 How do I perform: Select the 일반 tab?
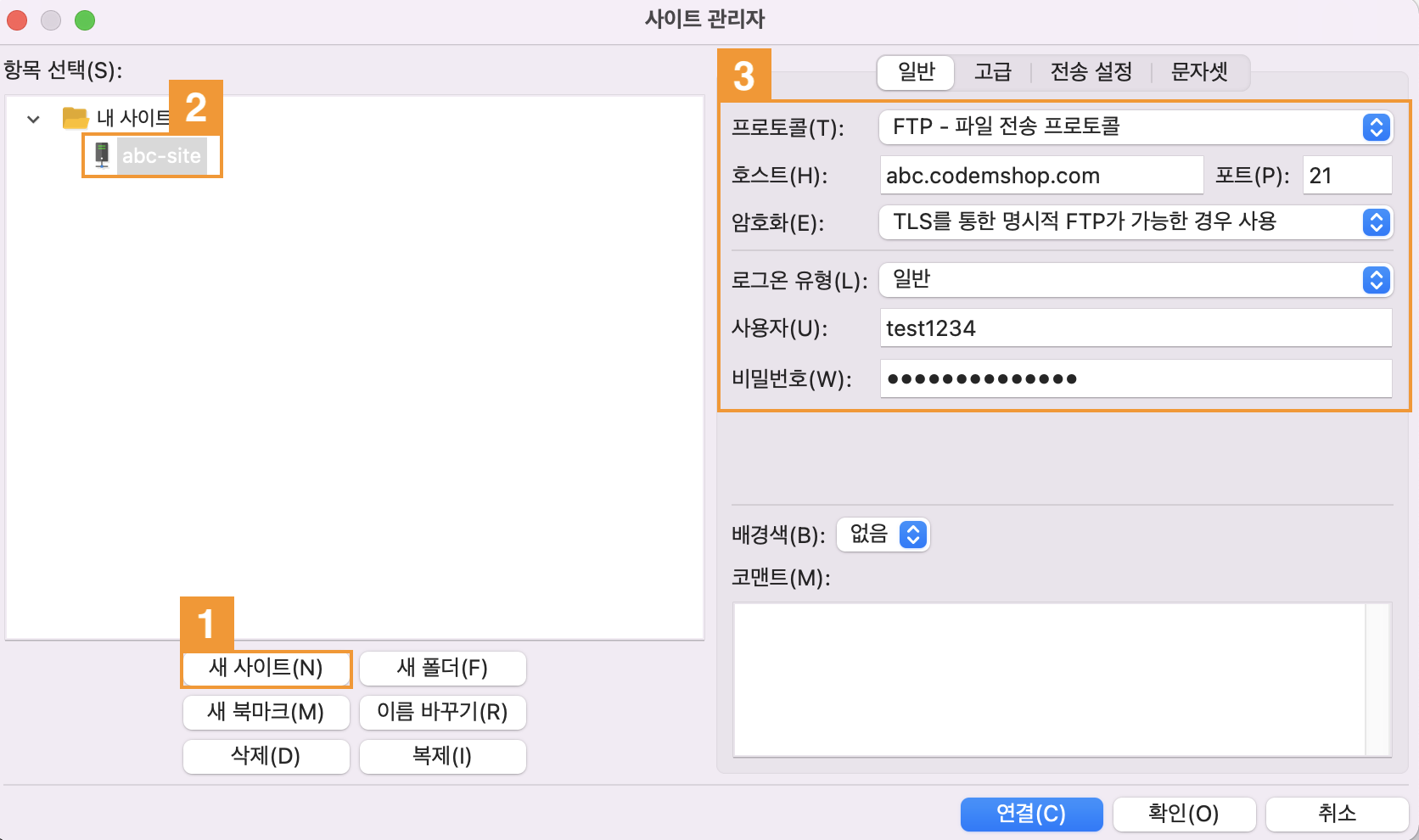(916, 72)
